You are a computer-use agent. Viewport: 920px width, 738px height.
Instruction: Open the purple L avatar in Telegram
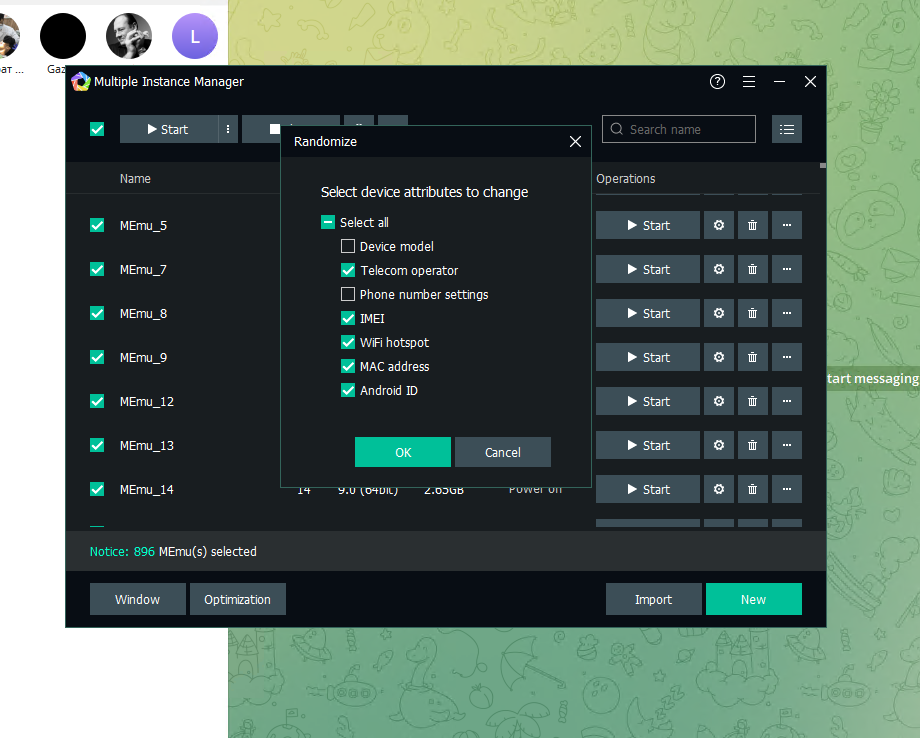[x=195, y=36]
